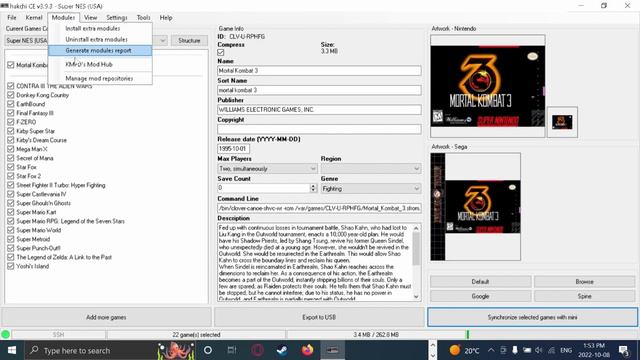640x360 pixels.
Task: Open the Windows Start menu
Action: [12, 350]
